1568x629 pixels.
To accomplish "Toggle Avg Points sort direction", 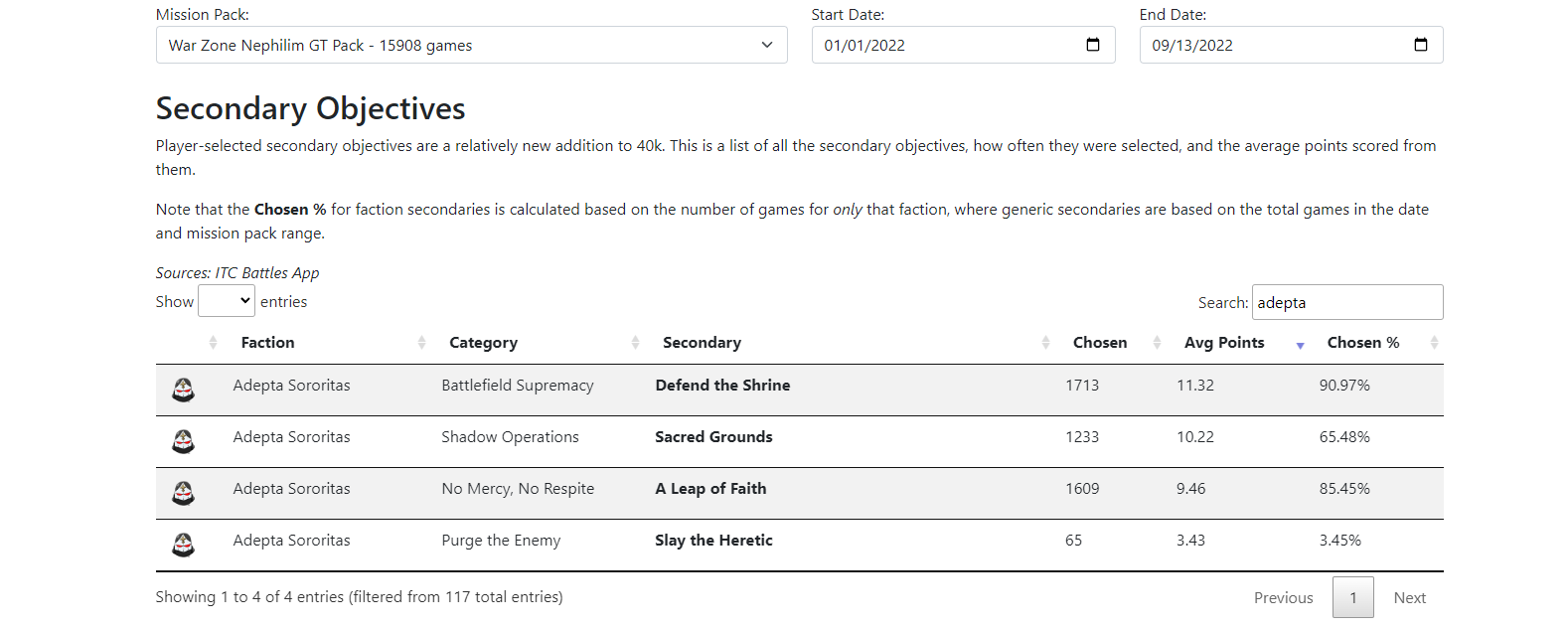I will point(1224,343).
